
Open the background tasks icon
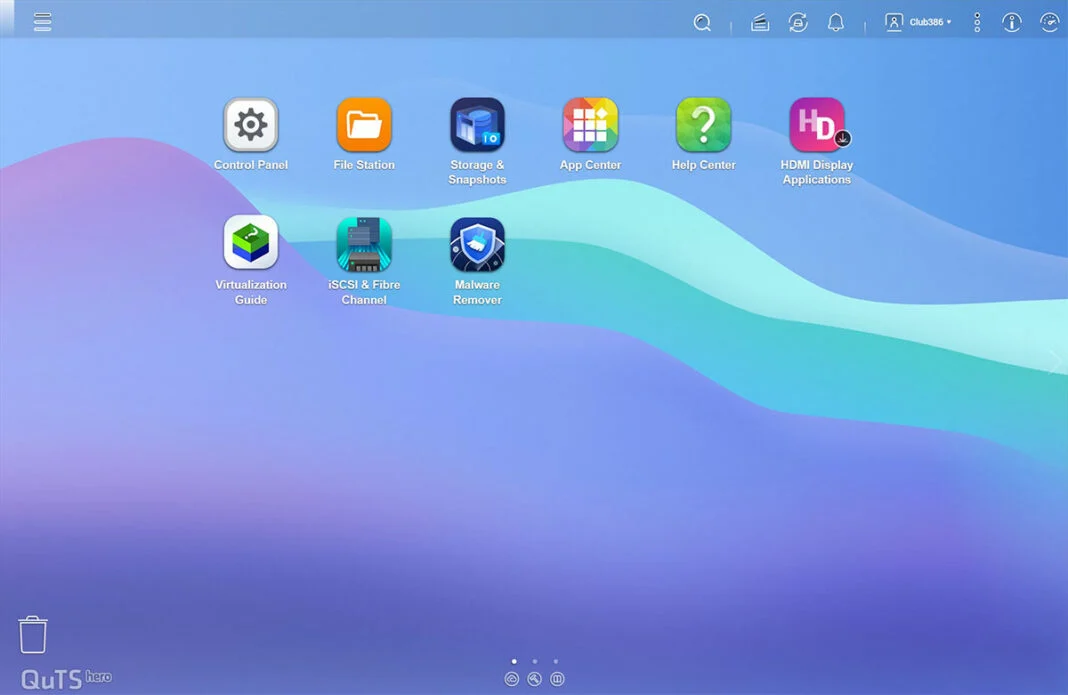point(760,23)
